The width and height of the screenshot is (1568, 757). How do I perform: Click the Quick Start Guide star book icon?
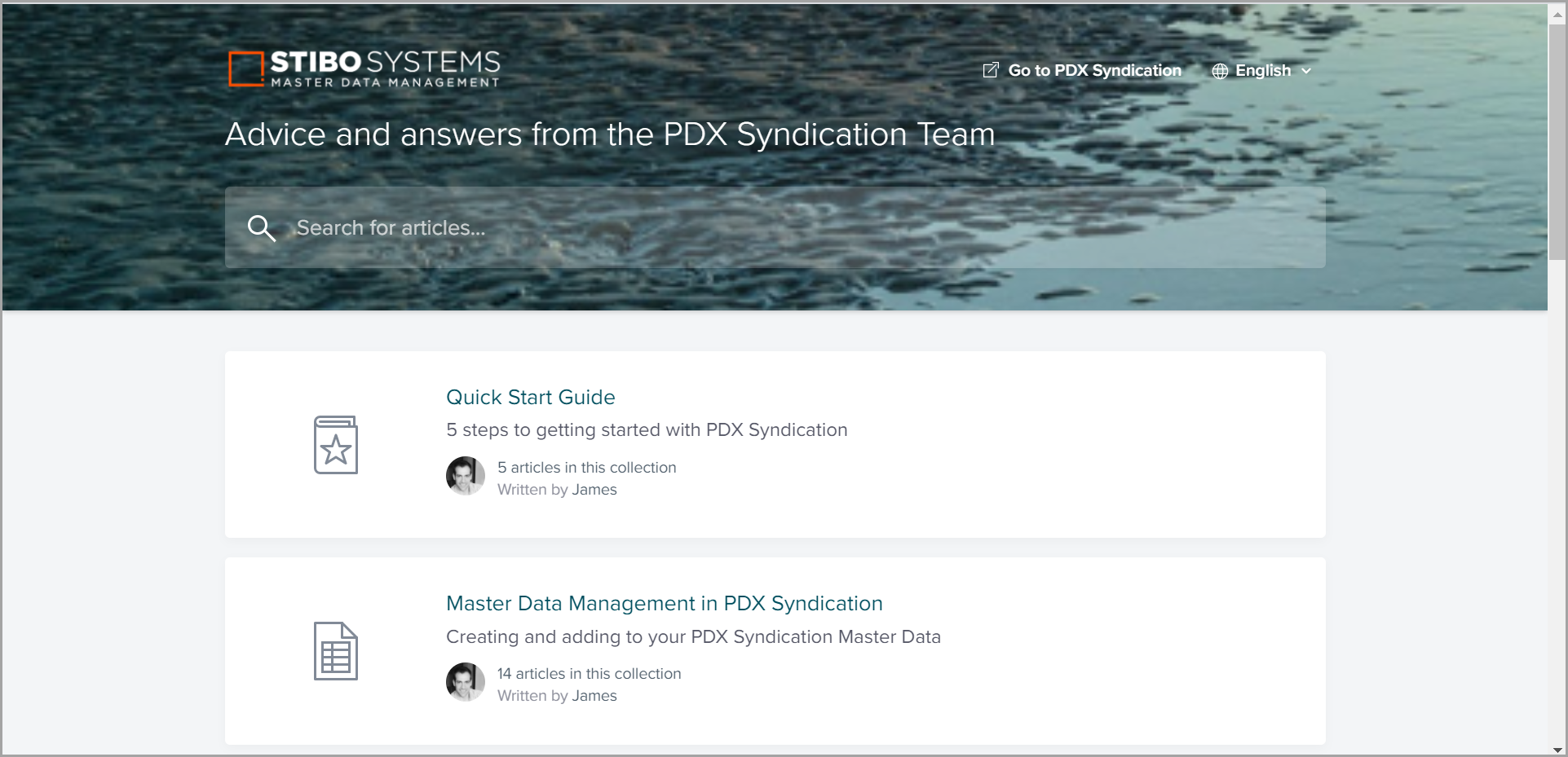click(336, 445)
